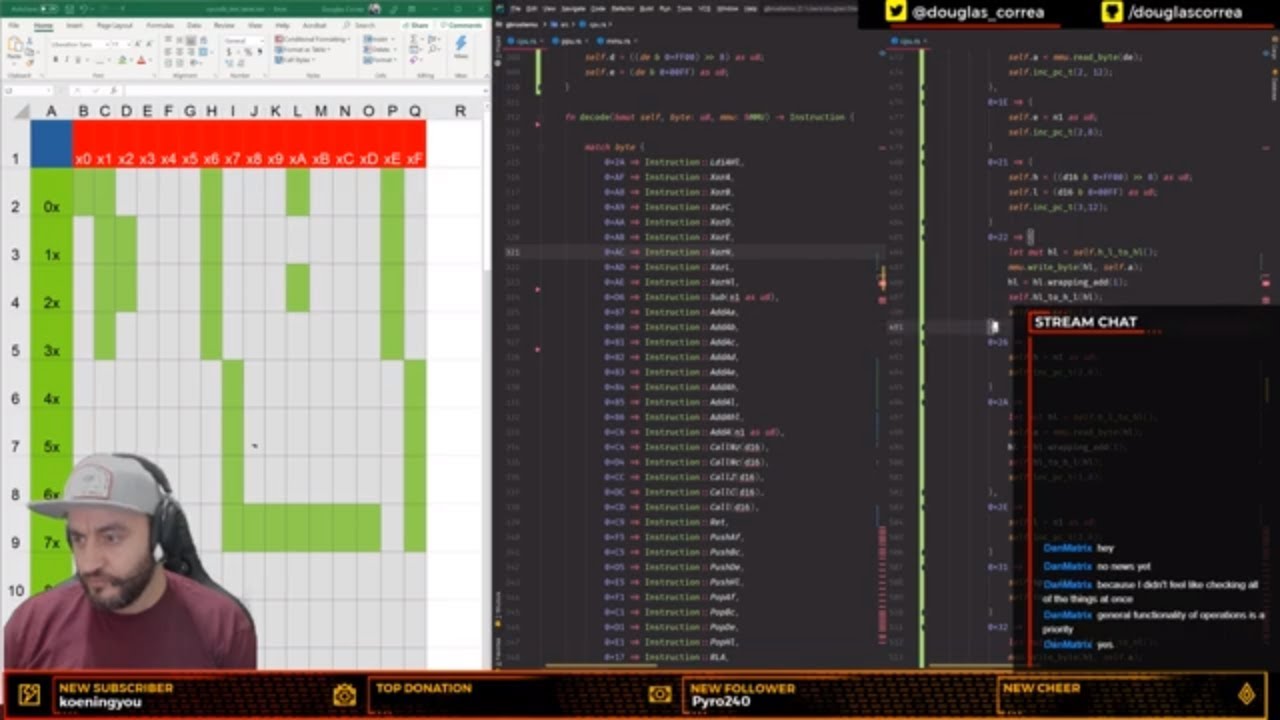Click the Paste icon in Excel ribbon
The image size is (1280, 720).
[x=14, y=46]
